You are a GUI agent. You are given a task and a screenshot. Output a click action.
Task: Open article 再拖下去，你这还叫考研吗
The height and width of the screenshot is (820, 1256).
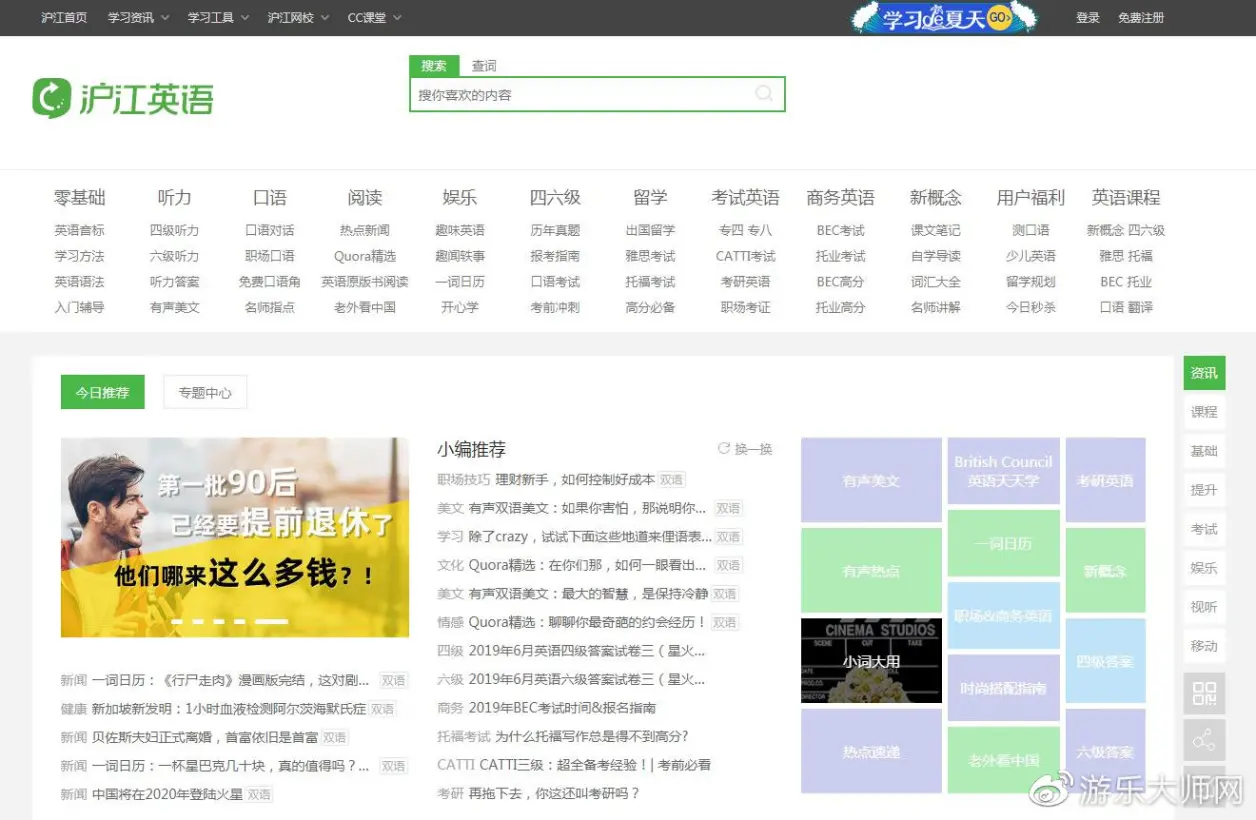(x=554, y=793)
